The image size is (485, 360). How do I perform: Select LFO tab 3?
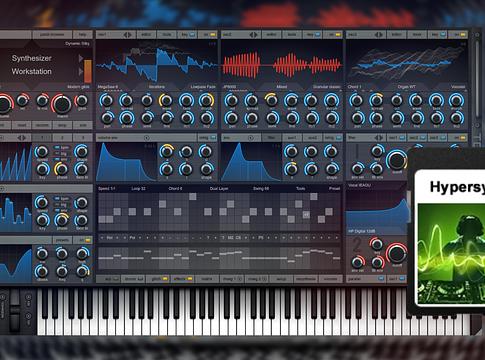pos(83,138)
